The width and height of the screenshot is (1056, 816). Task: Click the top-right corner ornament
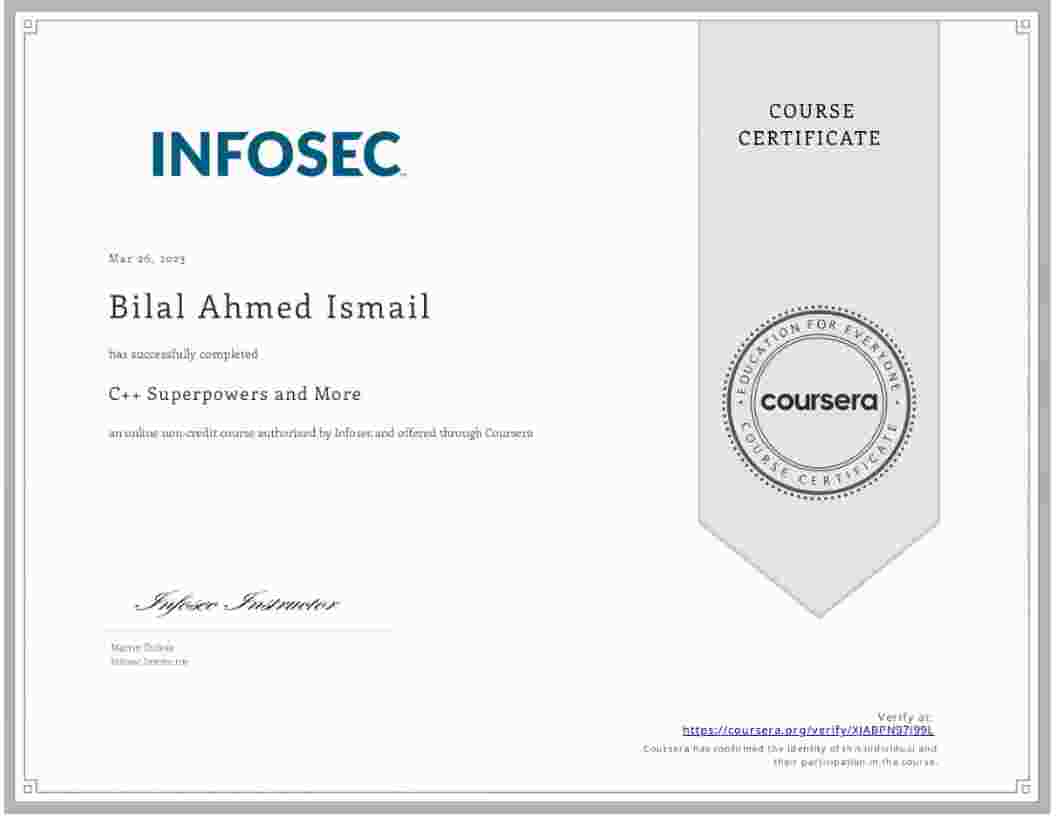click(x=1024, y=27)
